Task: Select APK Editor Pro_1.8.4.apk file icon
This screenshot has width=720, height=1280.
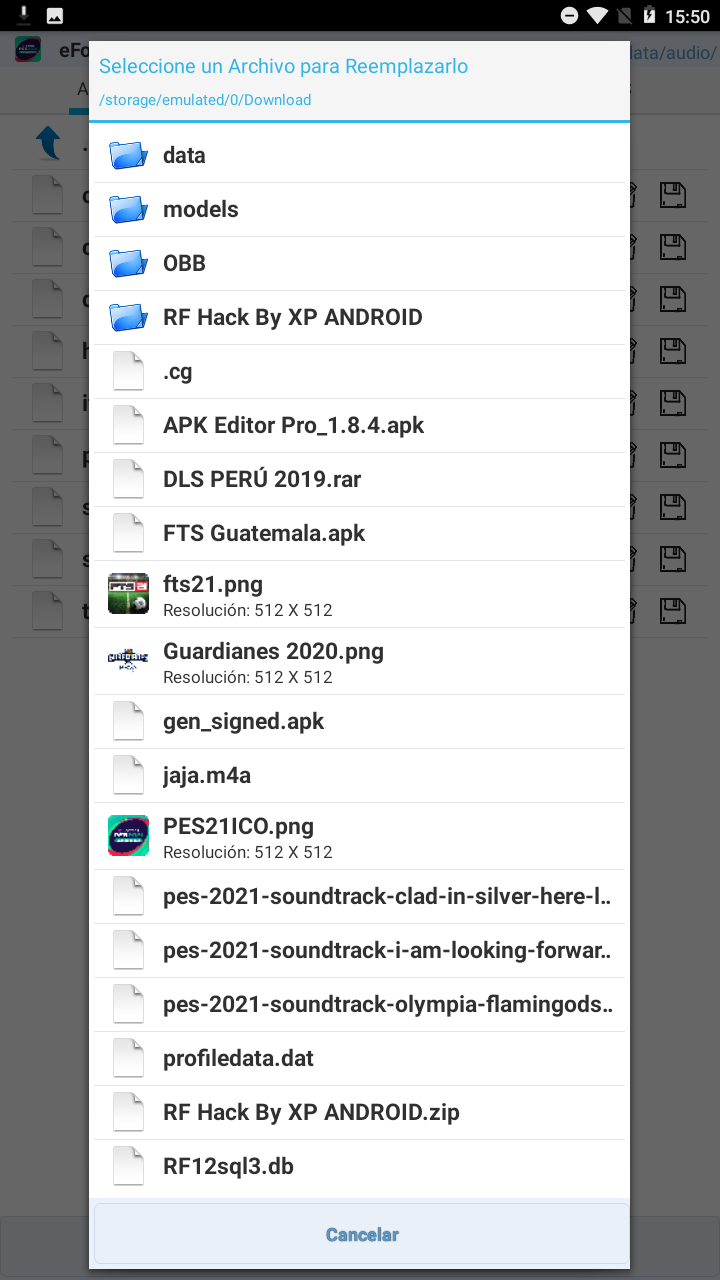Action: pyautogui.click(x=128, y=425)
